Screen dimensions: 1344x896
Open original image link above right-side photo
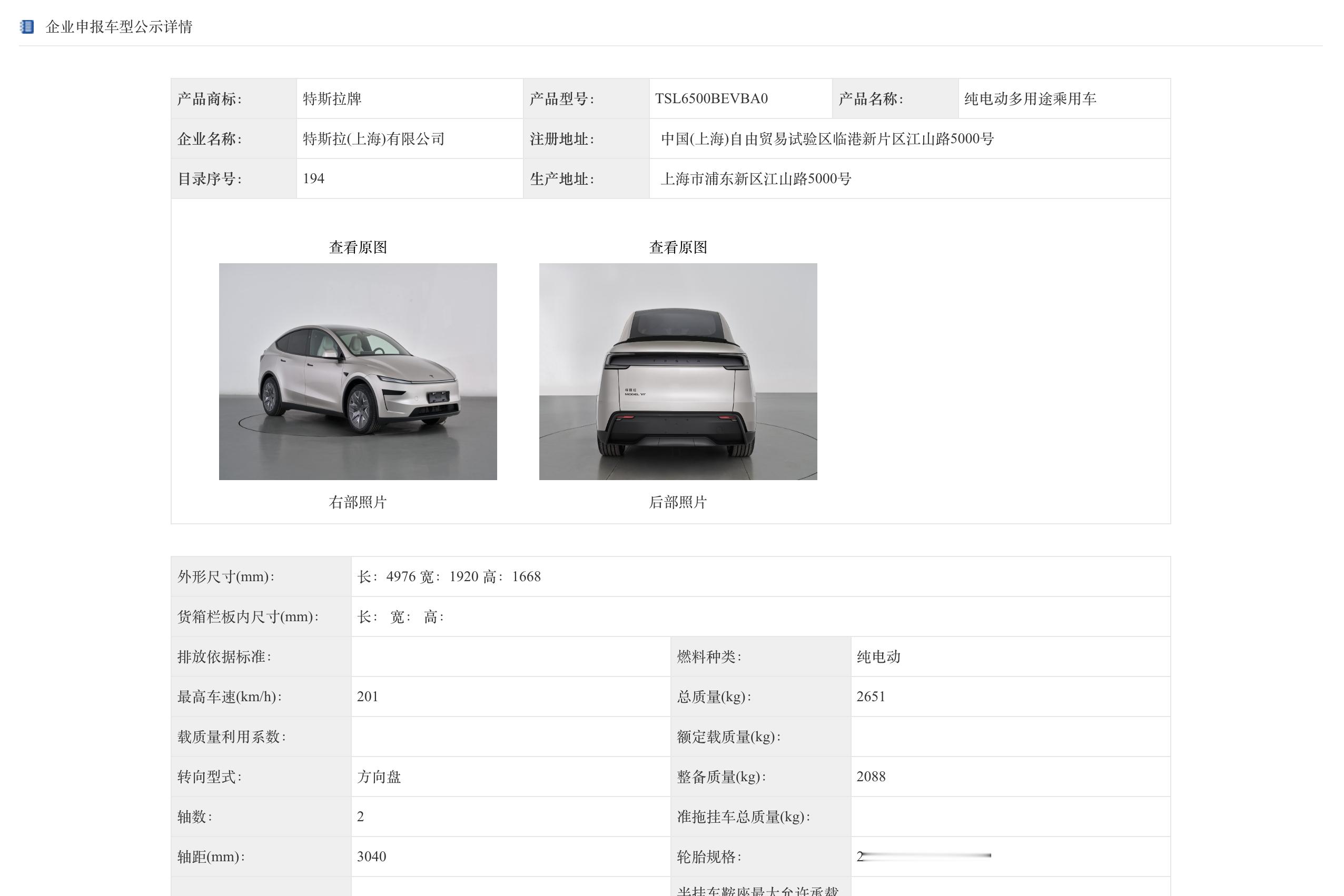pyautogui.click(x=358, y=247)
